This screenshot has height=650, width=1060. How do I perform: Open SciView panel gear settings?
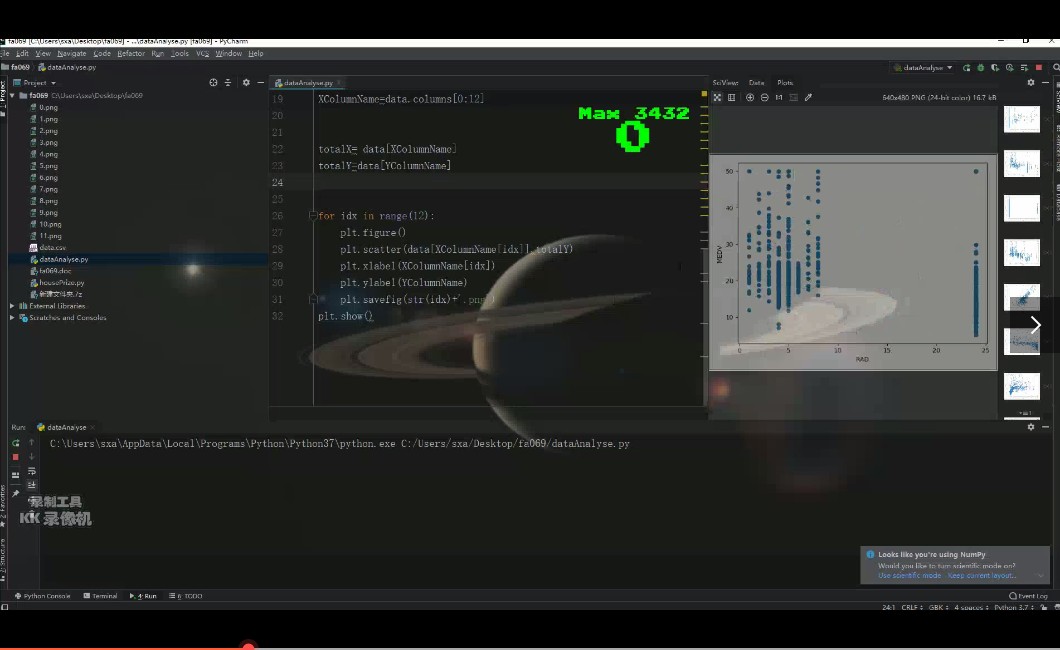pos(1031,82)
